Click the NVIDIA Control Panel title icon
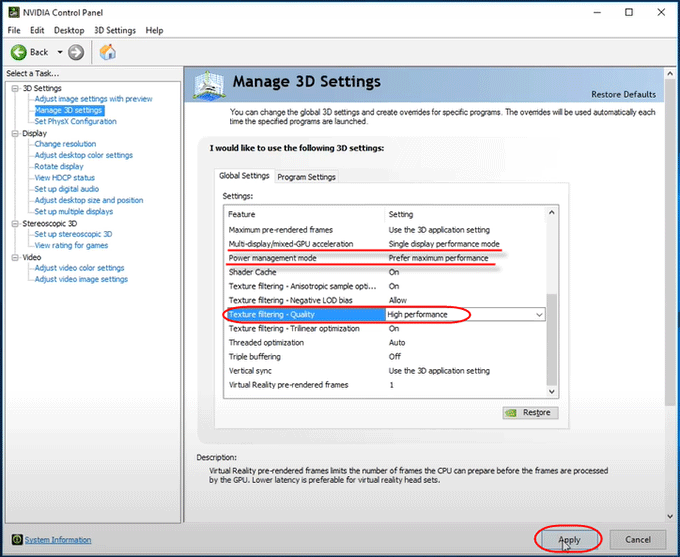Image resolution: width=680 pixels, height=557 pixels. (x=14, y=12)
